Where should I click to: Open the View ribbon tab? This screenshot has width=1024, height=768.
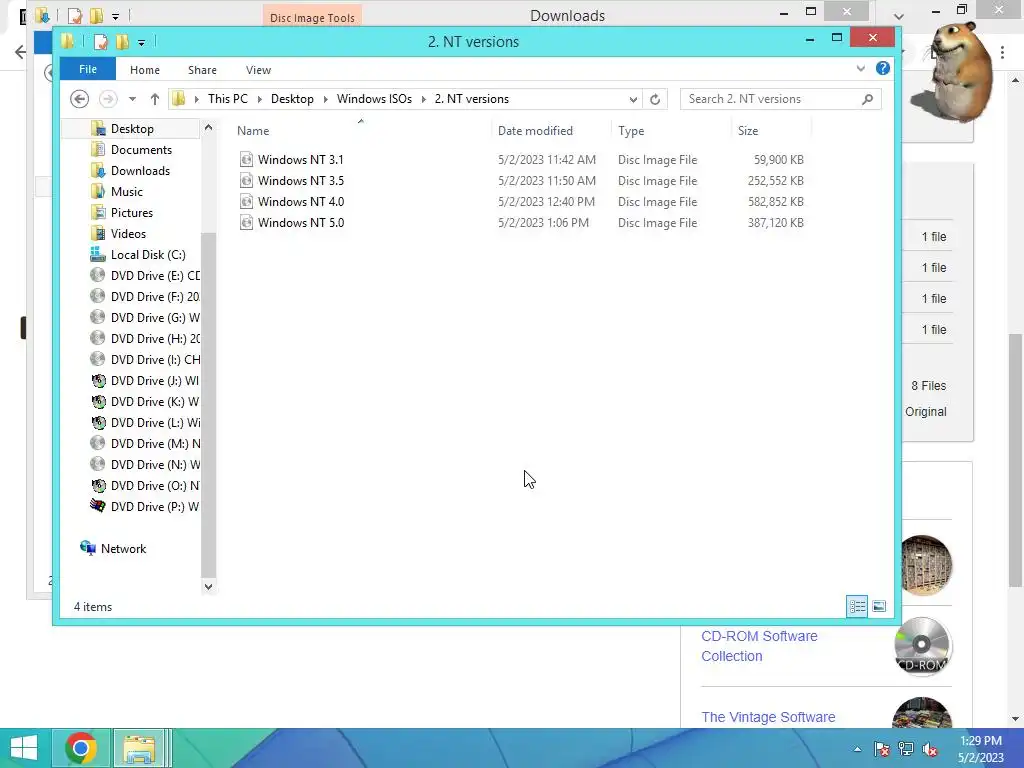[x=258, y=70]
